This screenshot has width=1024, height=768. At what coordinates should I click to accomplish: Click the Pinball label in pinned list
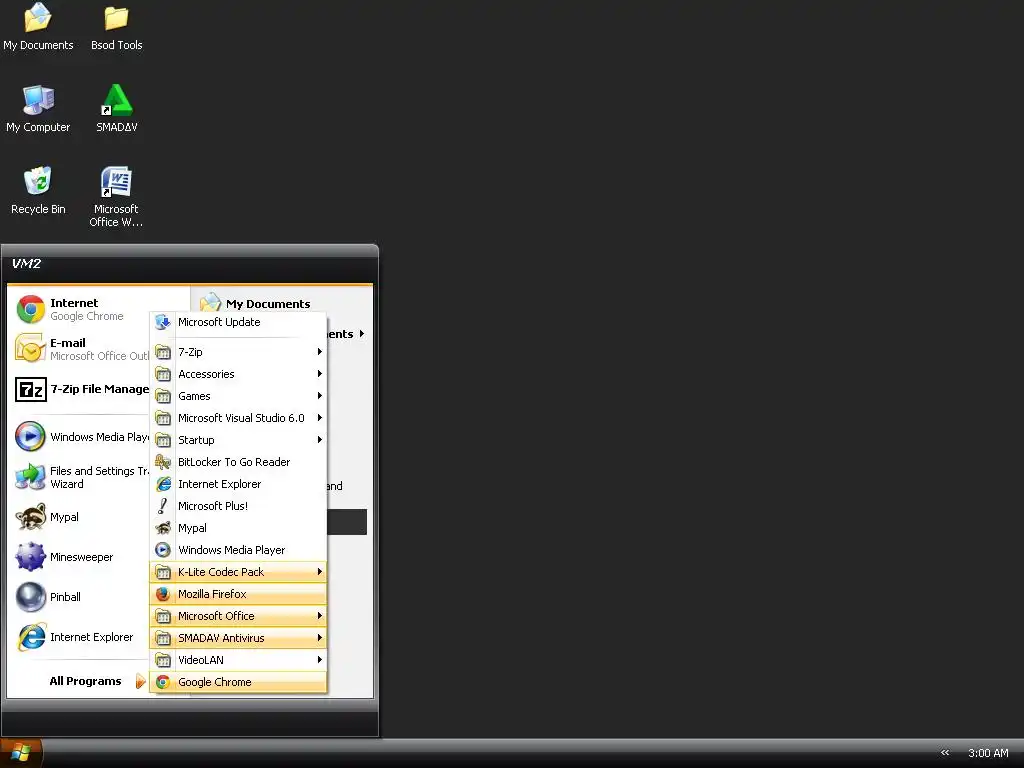click(65, 597)
